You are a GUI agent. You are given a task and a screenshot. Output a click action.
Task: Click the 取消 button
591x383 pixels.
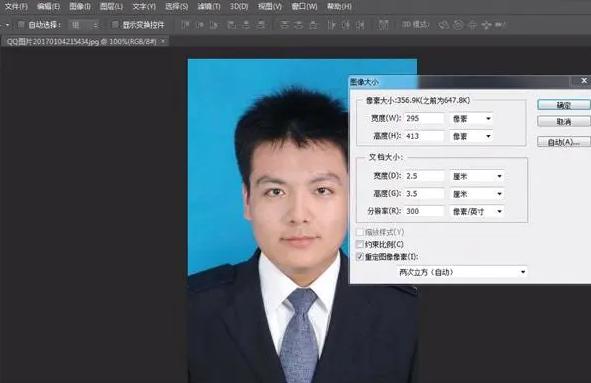[564, 121]
